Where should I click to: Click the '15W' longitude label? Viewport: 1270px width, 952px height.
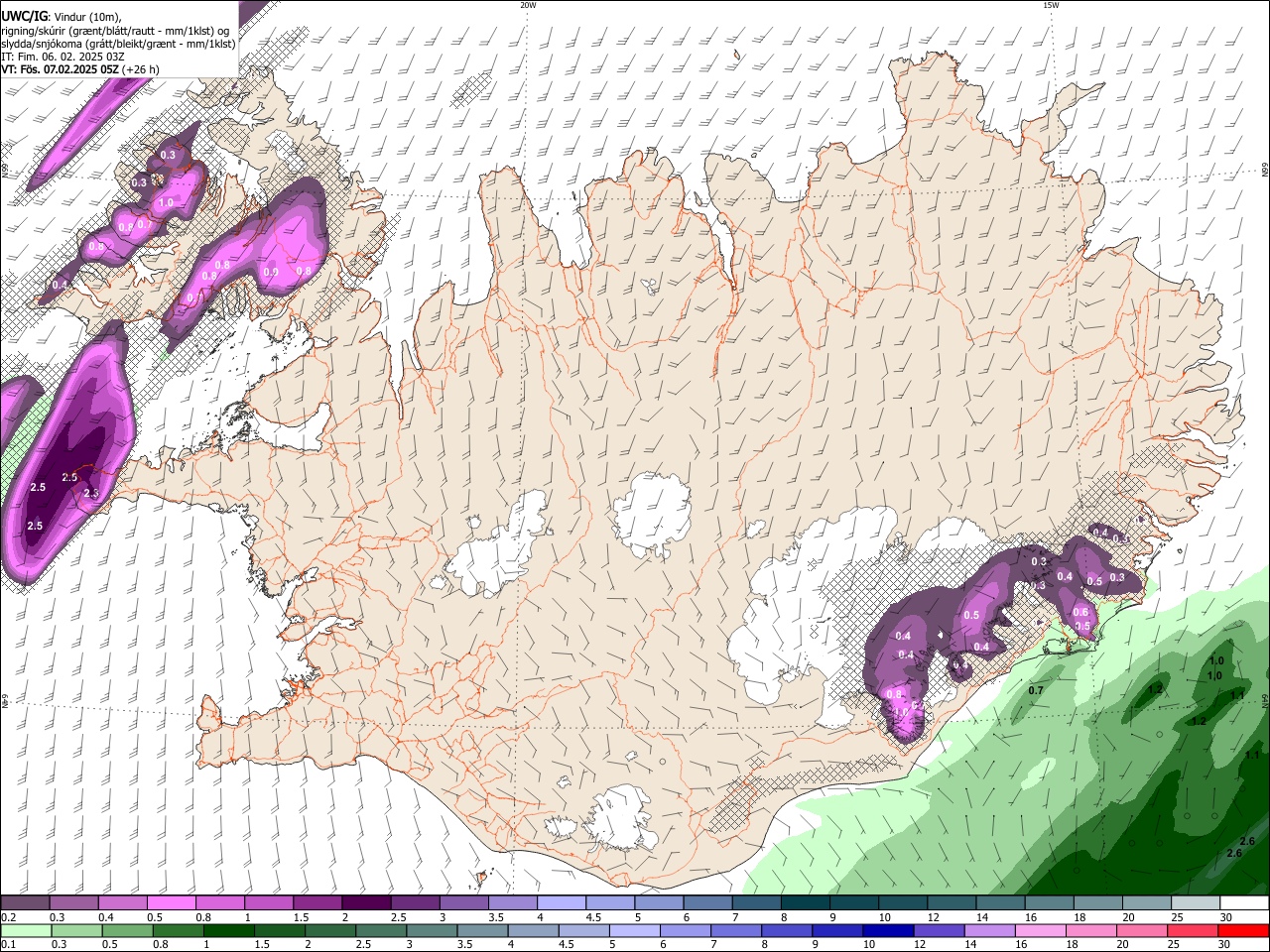tap(1051, 5)
